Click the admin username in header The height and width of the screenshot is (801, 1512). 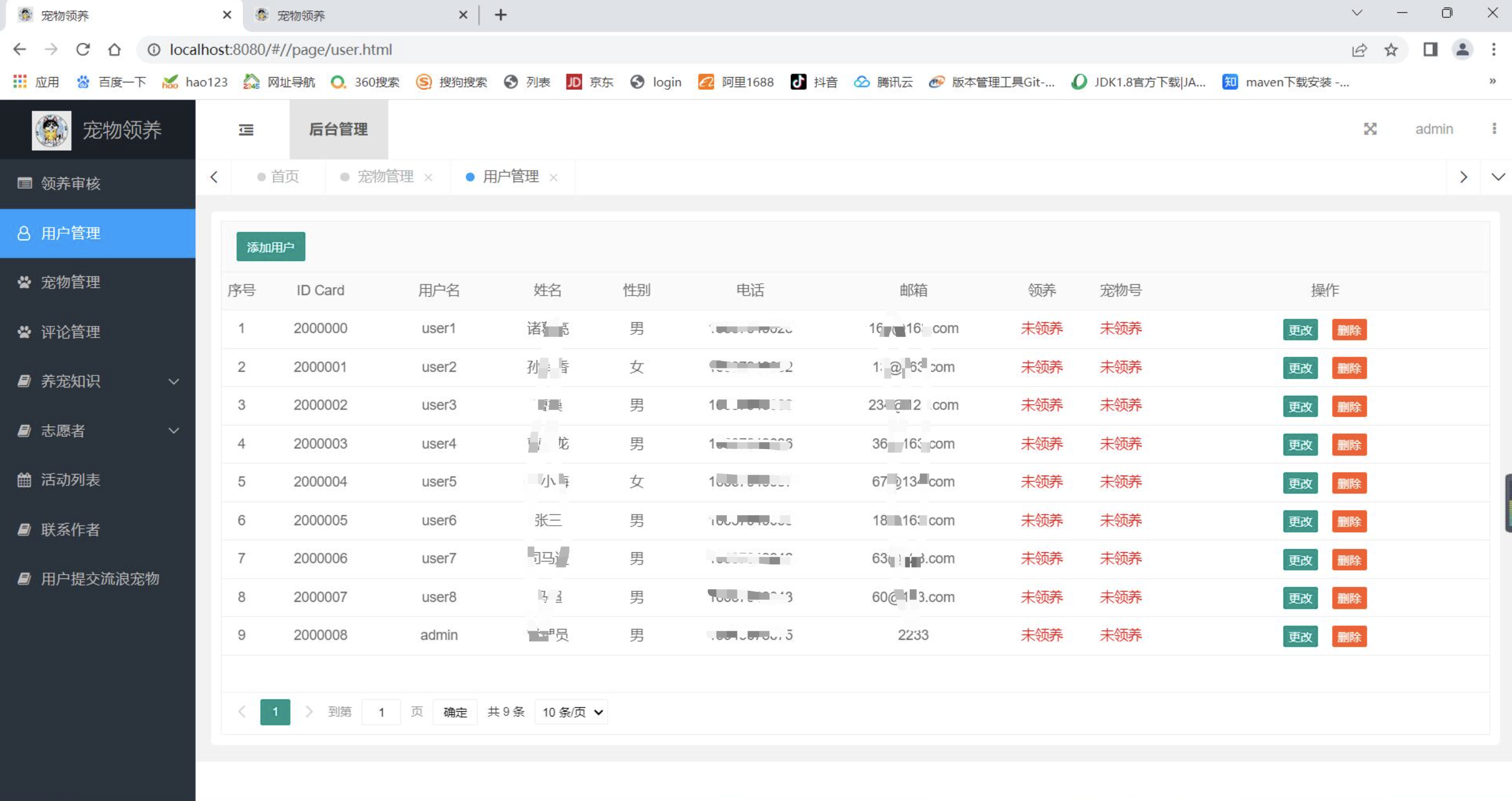point(1434,129)
